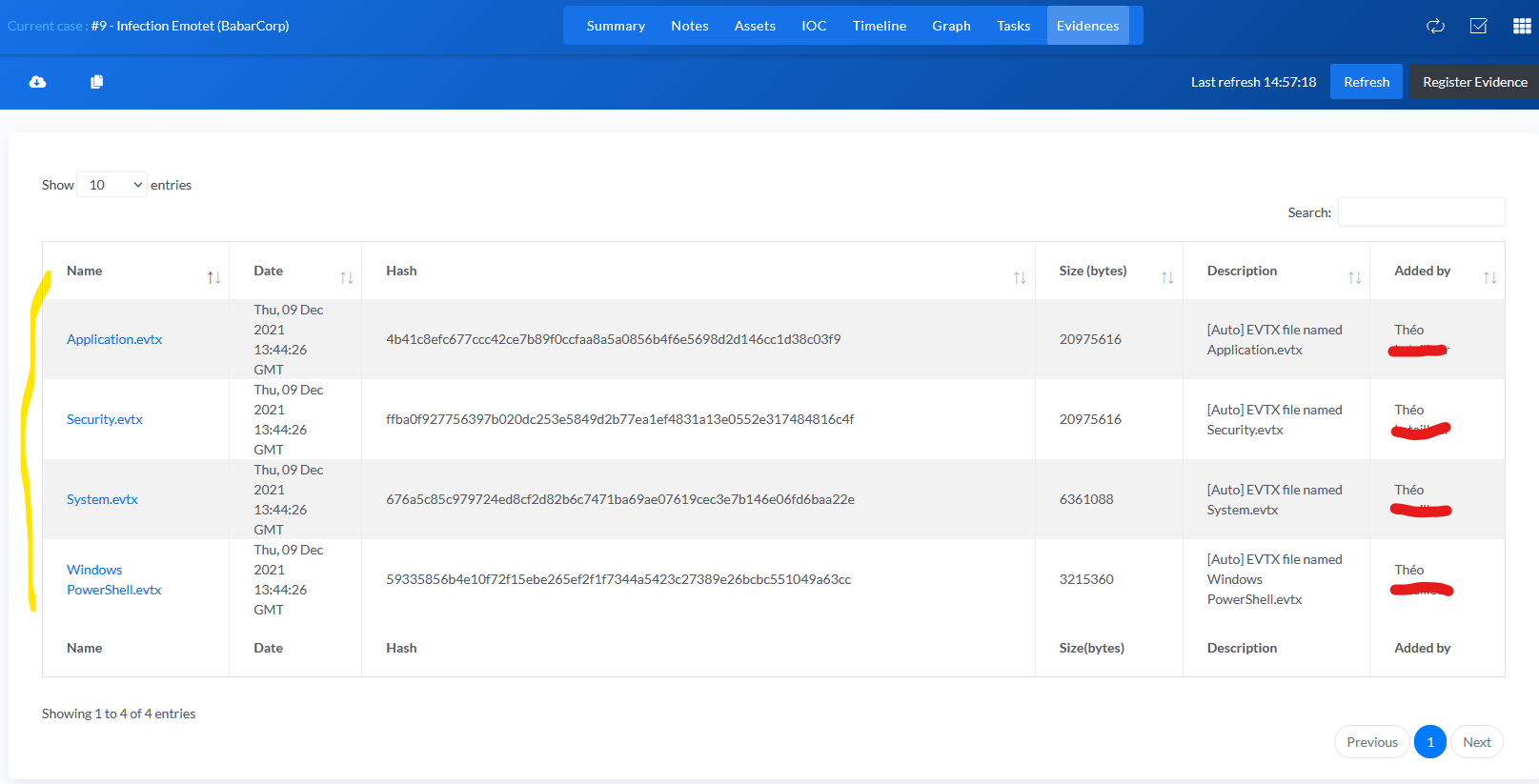
Task: Switch to the Timeline tab
Action: (879, 26)
